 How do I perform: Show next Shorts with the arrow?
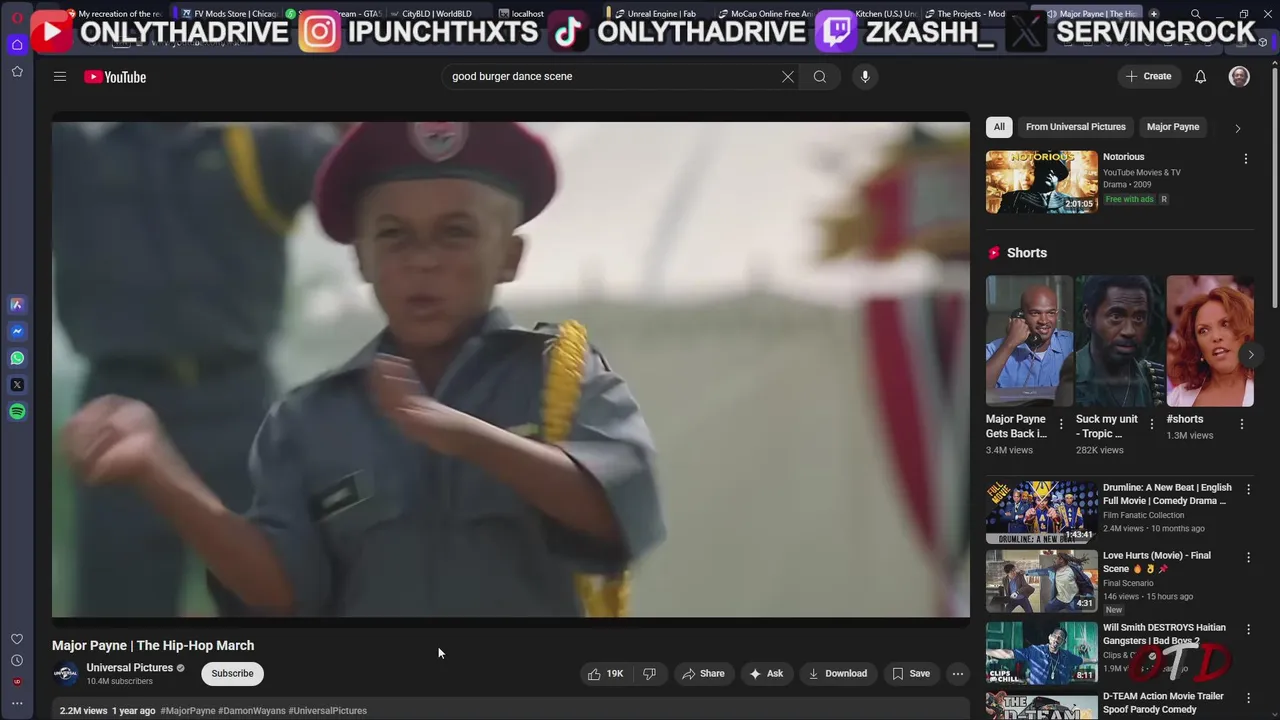tap(1250, 355)
